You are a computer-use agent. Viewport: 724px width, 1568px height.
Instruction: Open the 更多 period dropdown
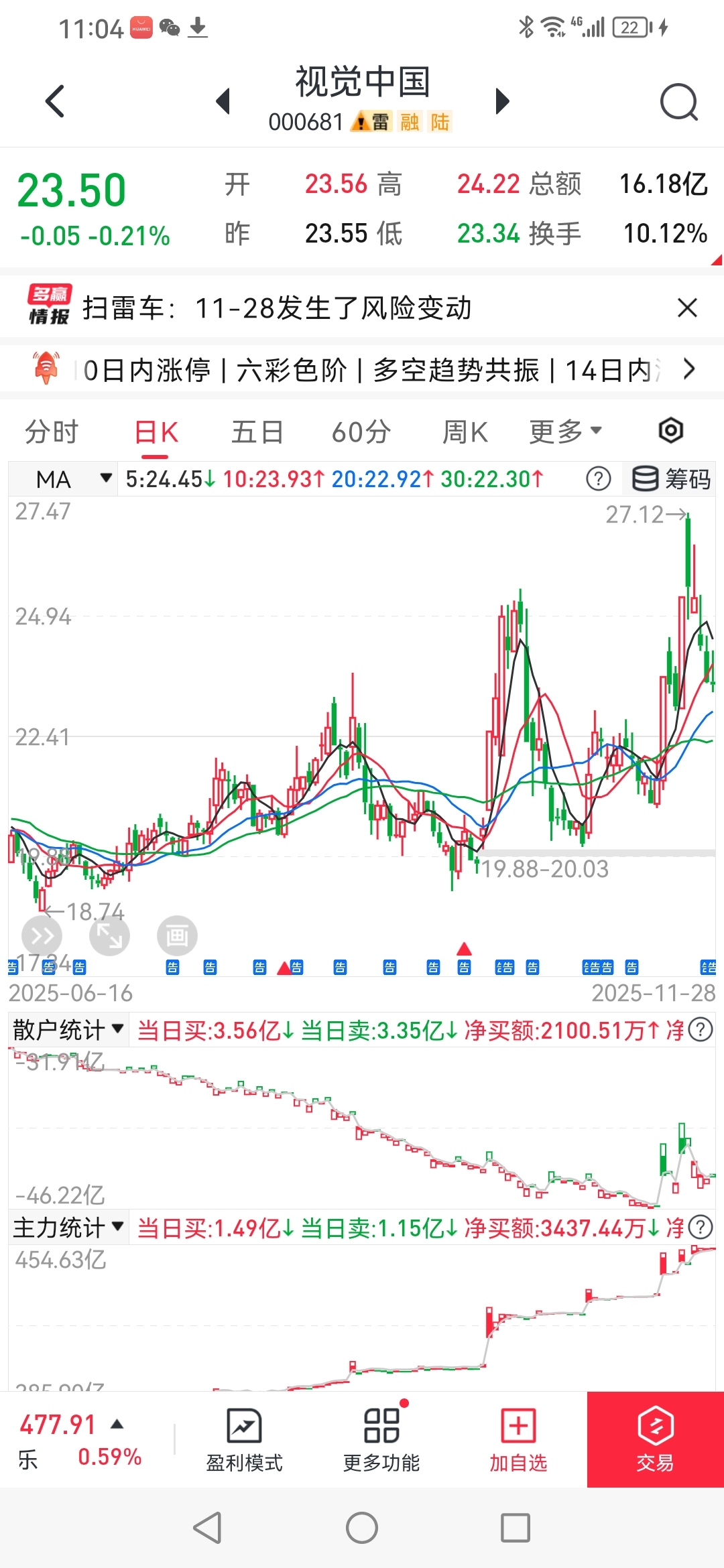[566, 432]
